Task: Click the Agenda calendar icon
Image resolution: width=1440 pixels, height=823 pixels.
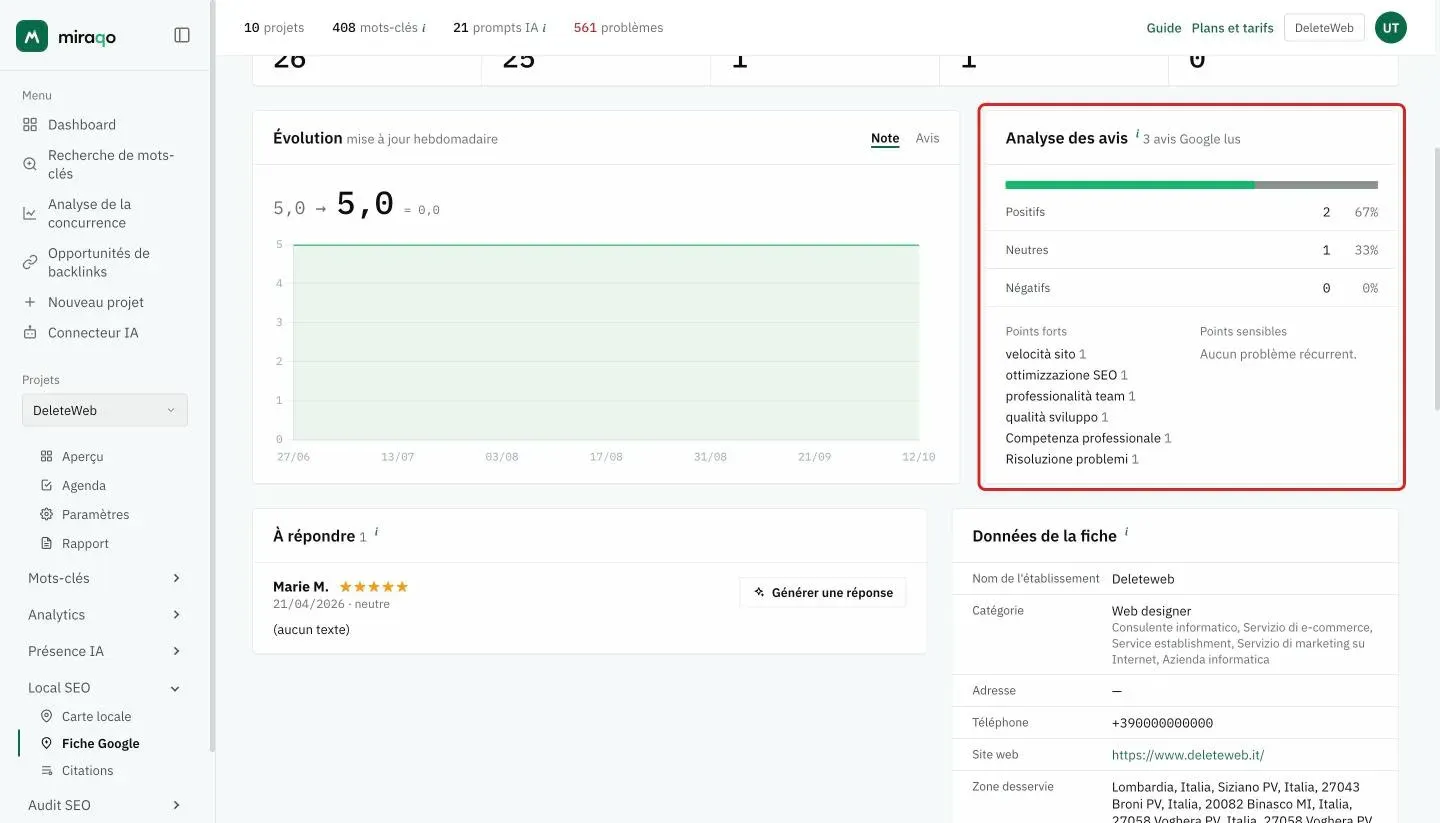Action: point(46,485)
